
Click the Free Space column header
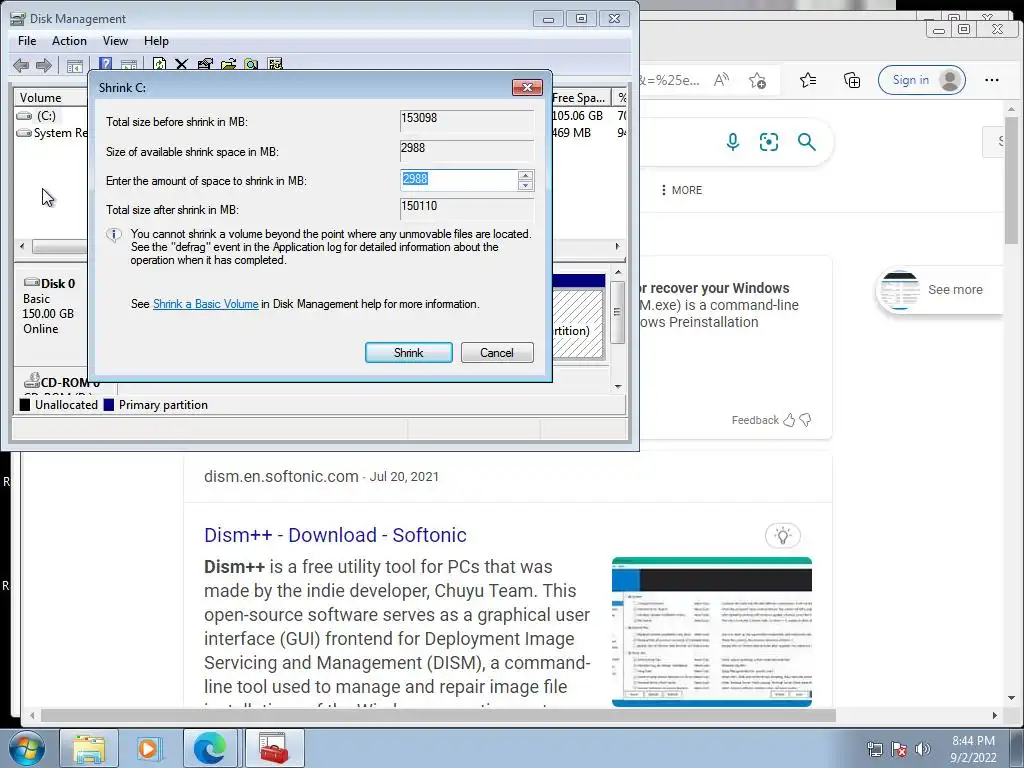[579, 98]
